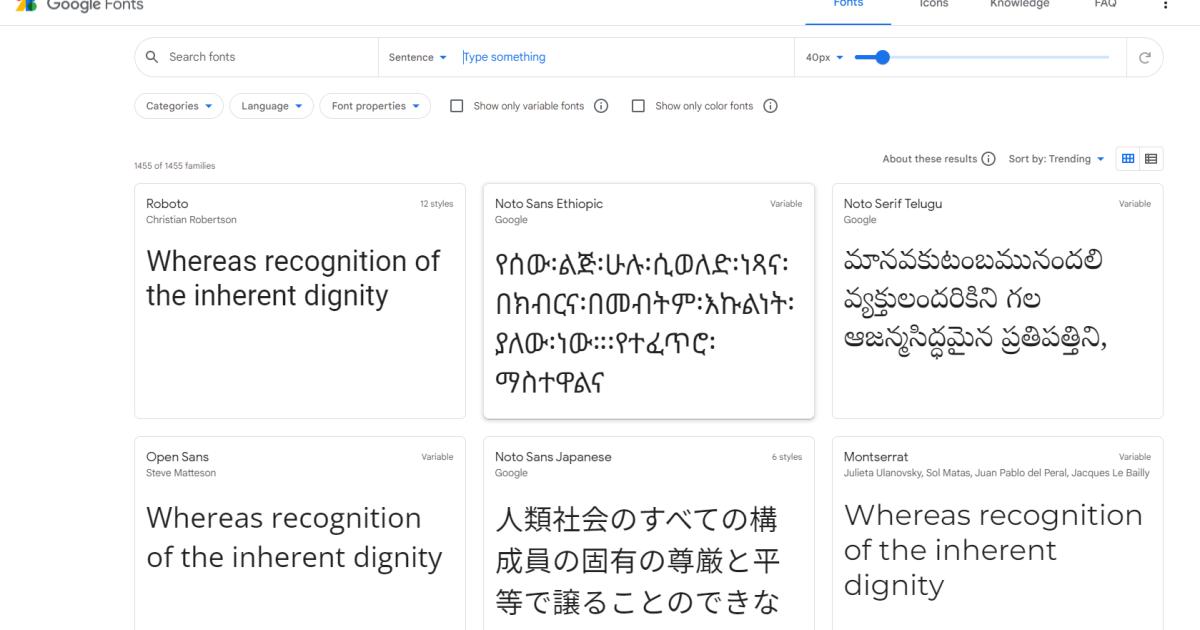Adjust the font size slider
The height and width of the screenshot is (630, 1200).
click(x=881, y=57)
